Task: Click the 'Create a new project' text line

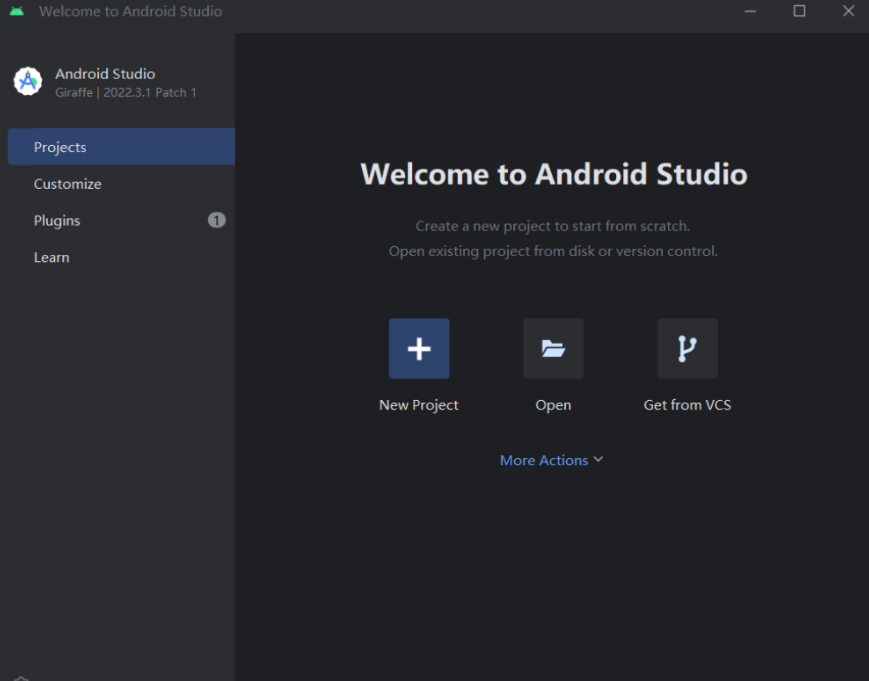Action: pyautogui.click(x=553, y=226)
